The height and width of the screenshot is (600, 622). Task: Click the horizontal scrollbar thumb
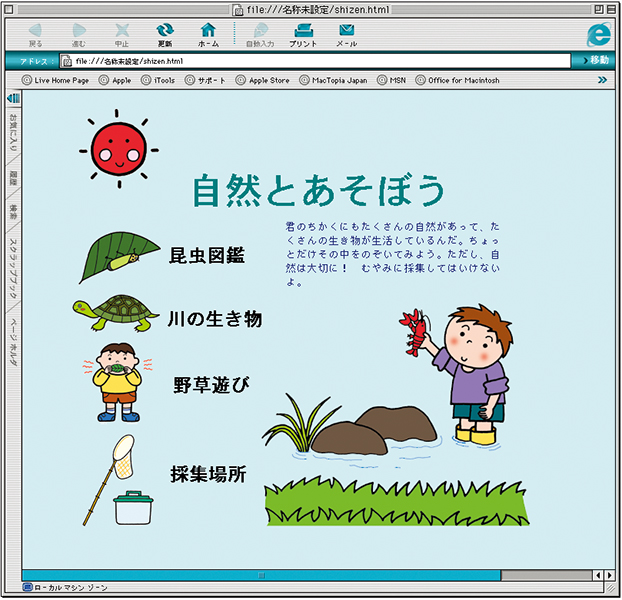point(262,575)
